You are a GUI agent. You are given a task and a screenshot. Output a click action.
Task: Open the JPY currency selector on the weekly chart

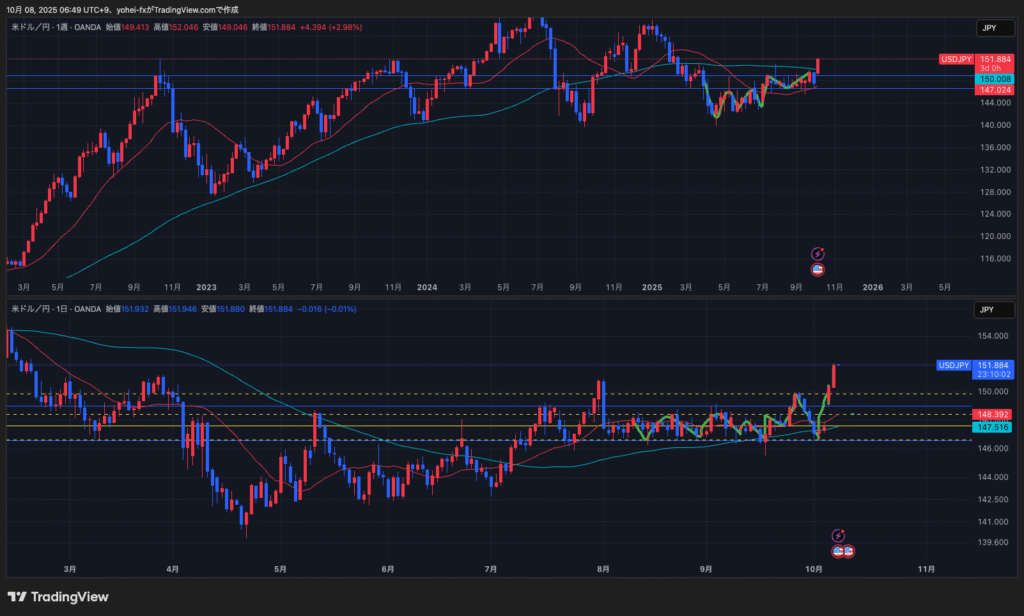989,28
